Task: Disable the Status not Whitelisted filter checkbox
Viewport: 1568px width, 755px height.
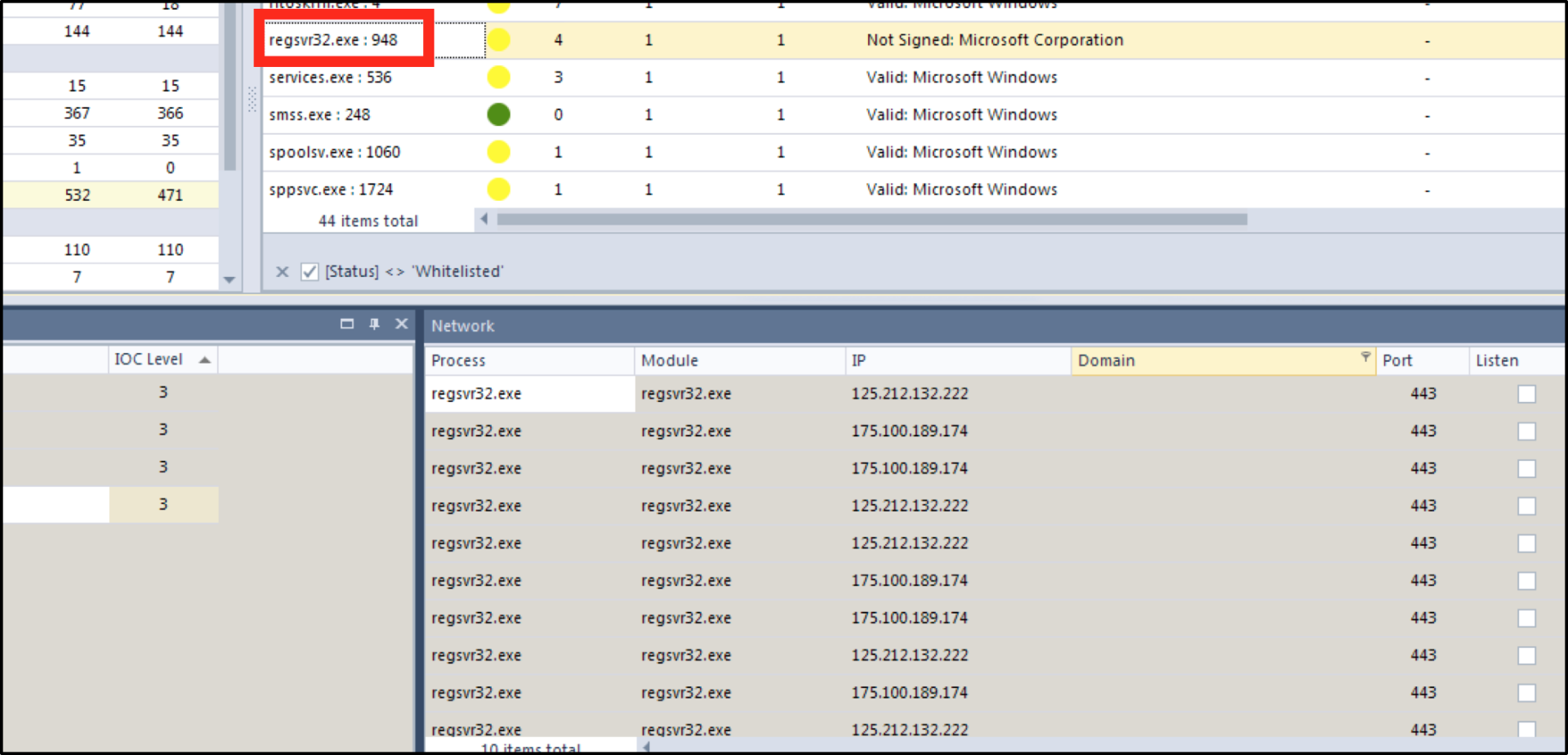Action: (x=310, y=271)
